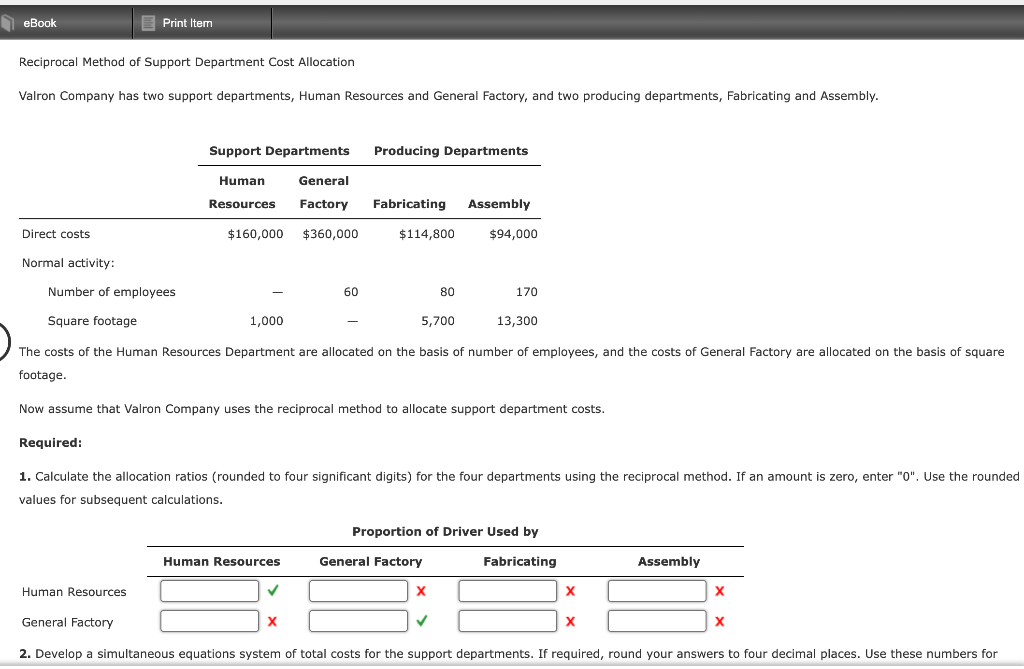Click the Fabricating proportion field for Human Resources
The width and height of the screenshot is (1024, 669).
click(x=507, y=591)
